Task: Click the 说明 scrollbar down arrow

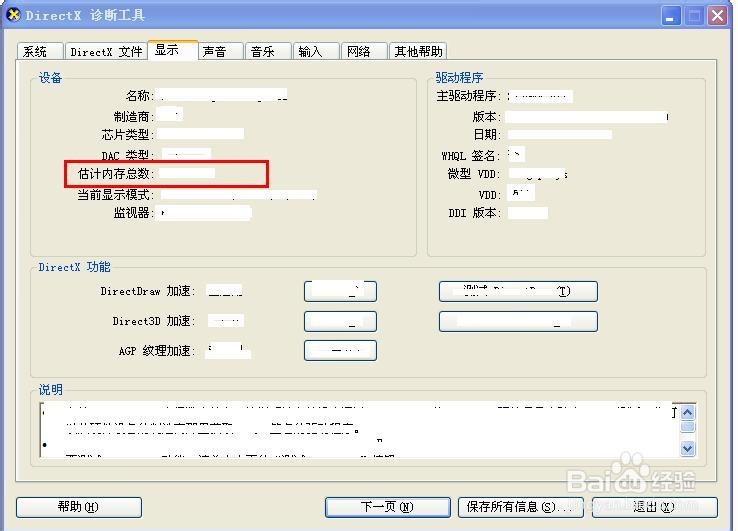Action: click(688, 448)
